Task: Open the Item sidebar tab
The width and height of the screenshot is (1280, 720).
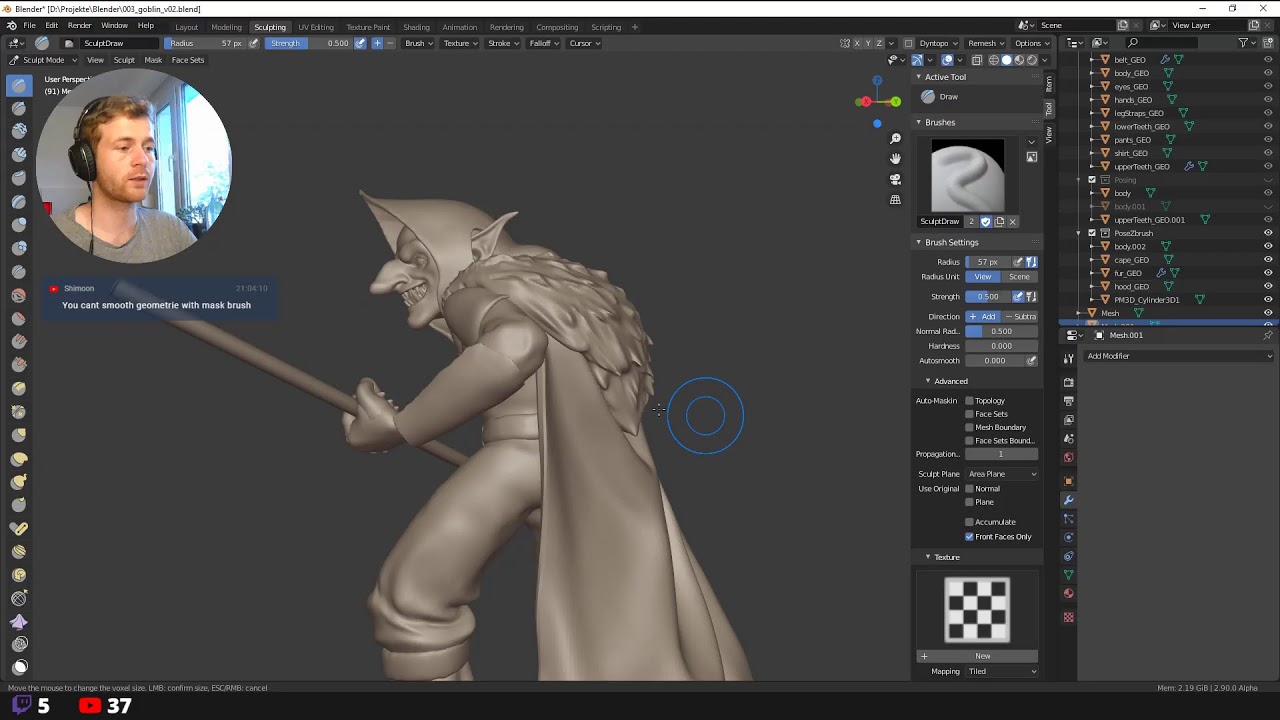Action: pyautogui.click(x=1049, y=83)
